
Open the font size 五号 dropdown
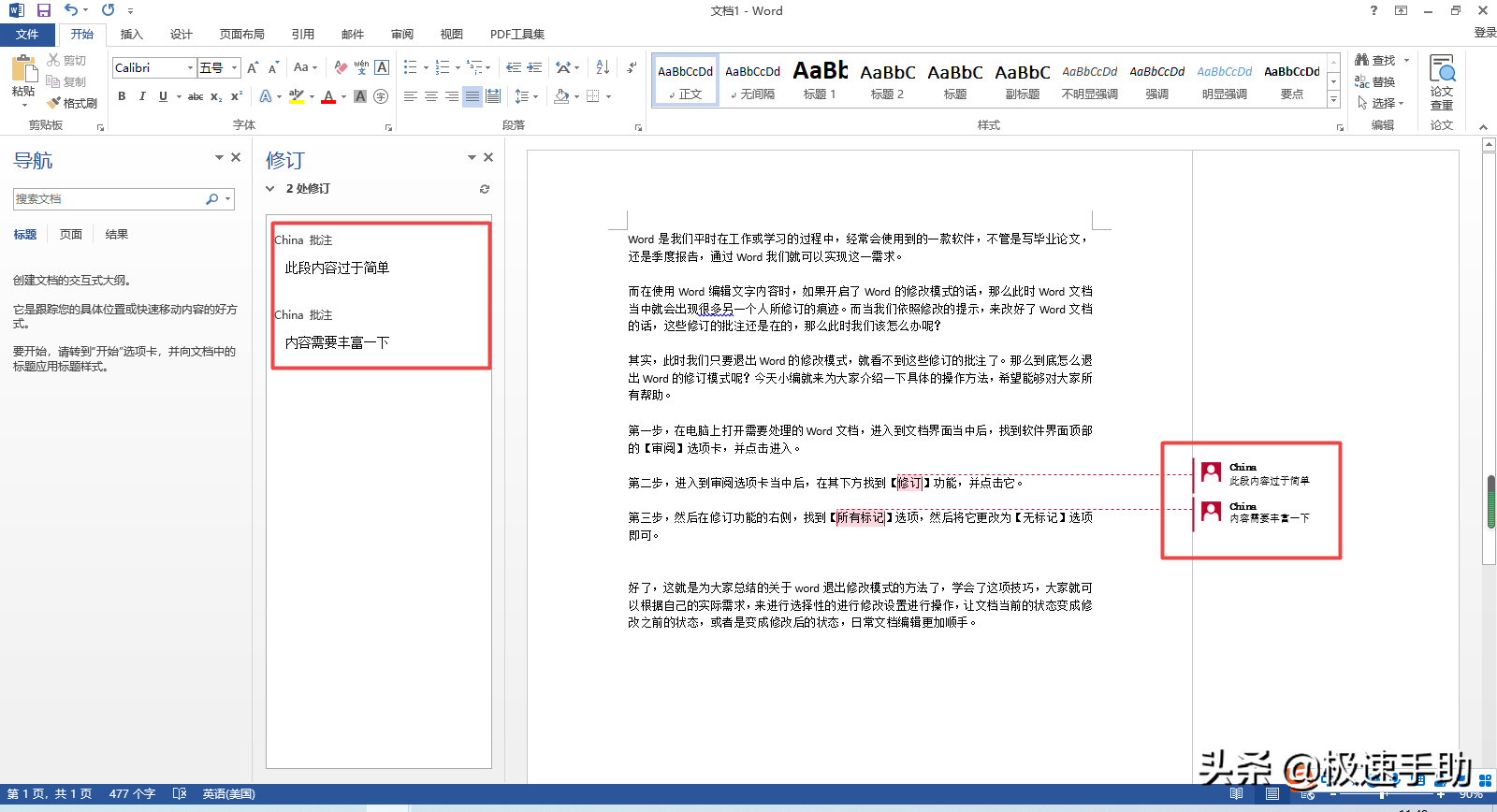click(x=234, y=67)
